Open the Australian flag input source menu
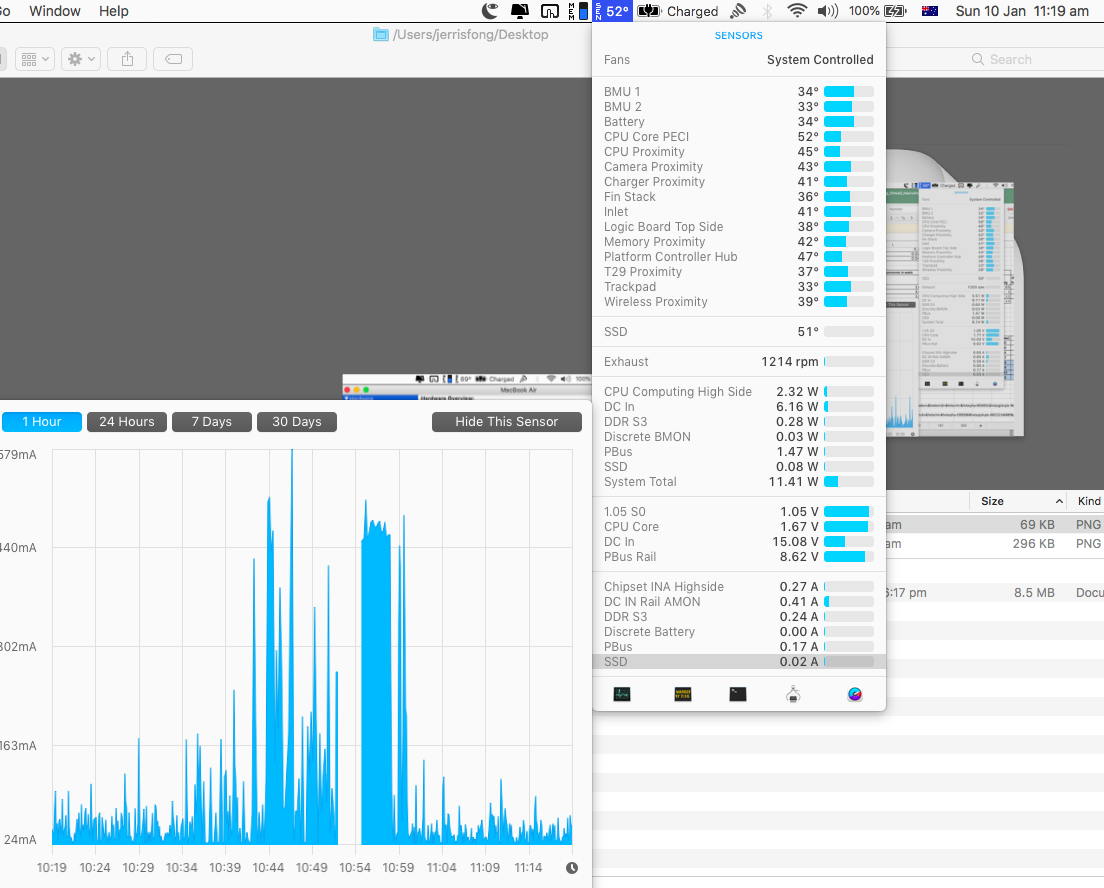Viewport: 1104px width, 888px height. tap(929, 11)
